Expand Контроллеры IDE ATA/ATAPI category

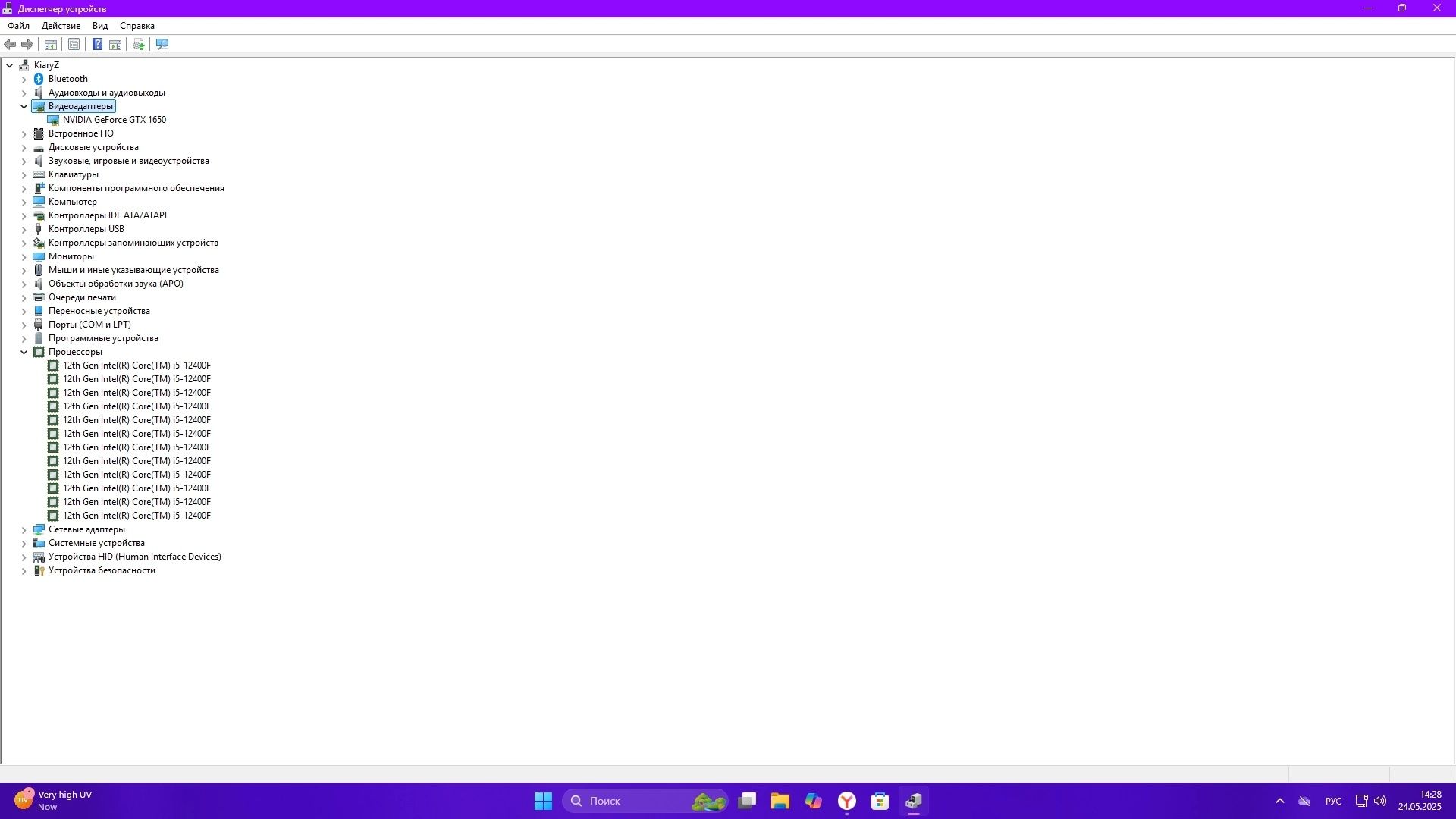[24, 215]
